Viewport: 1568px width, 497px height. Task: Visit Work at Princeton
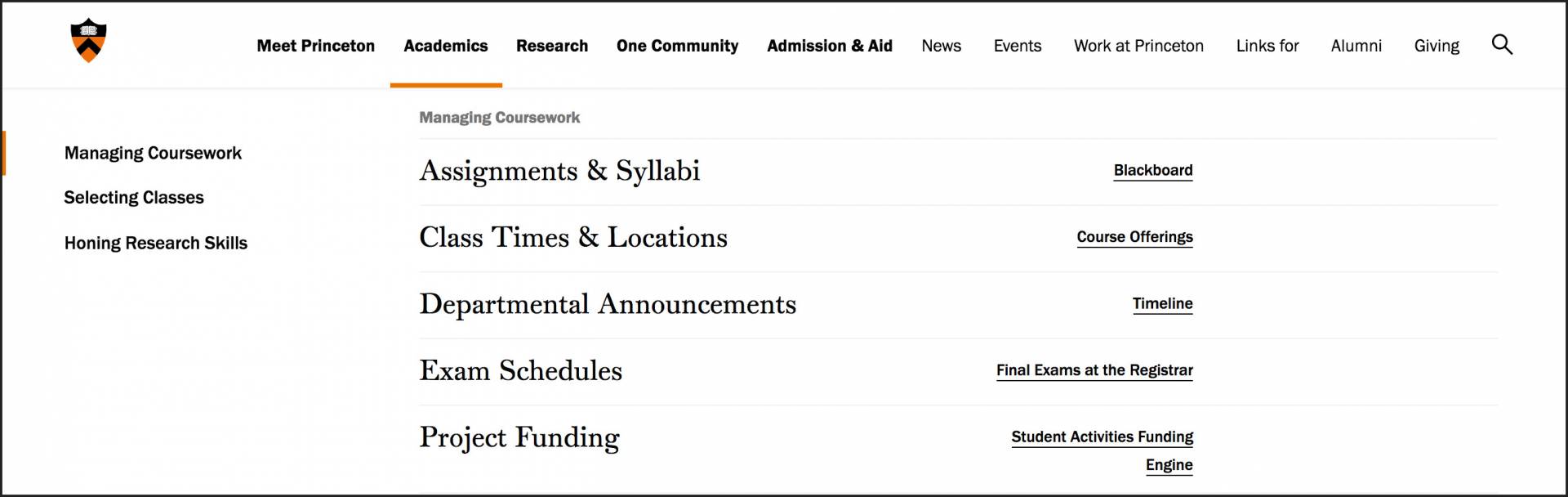1138,47
